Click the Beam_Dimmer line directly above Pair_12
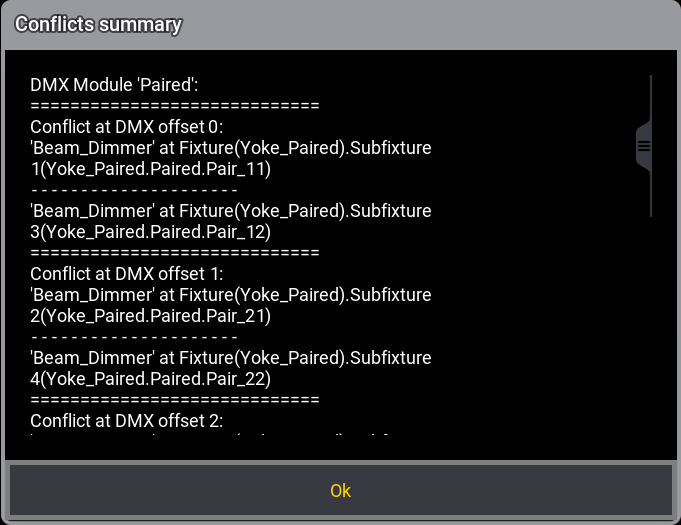Screen dimensions: 681x525 pos(231,211)
